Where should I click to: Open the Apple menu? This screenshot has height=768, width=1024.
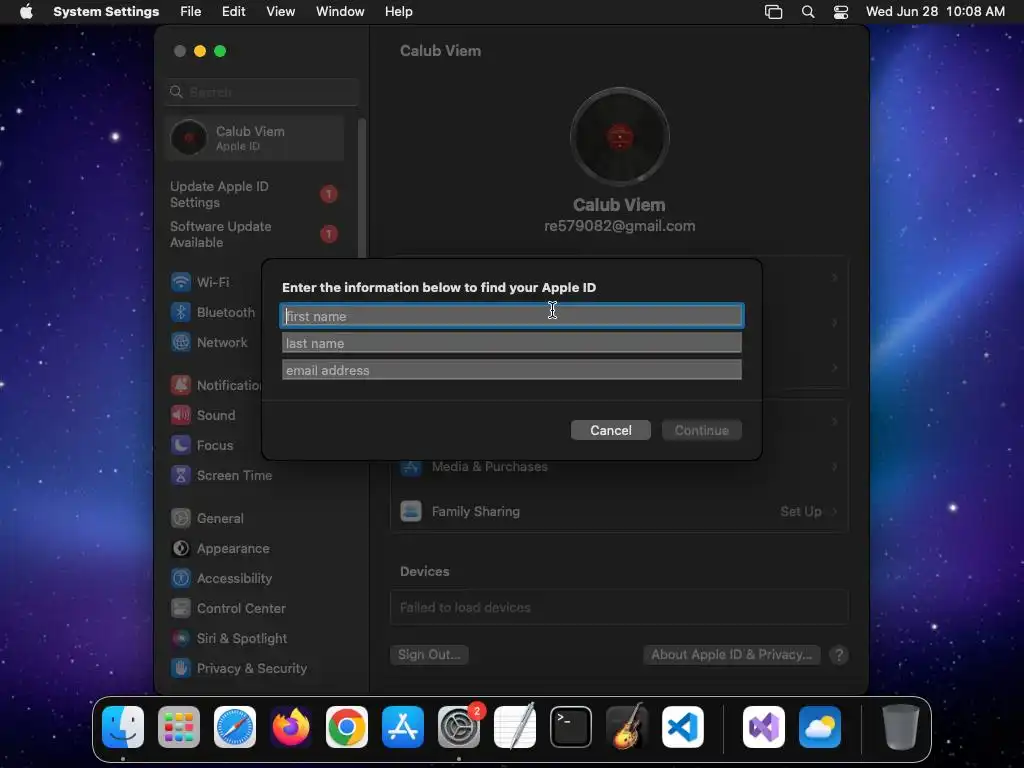(x=26, y=12)
